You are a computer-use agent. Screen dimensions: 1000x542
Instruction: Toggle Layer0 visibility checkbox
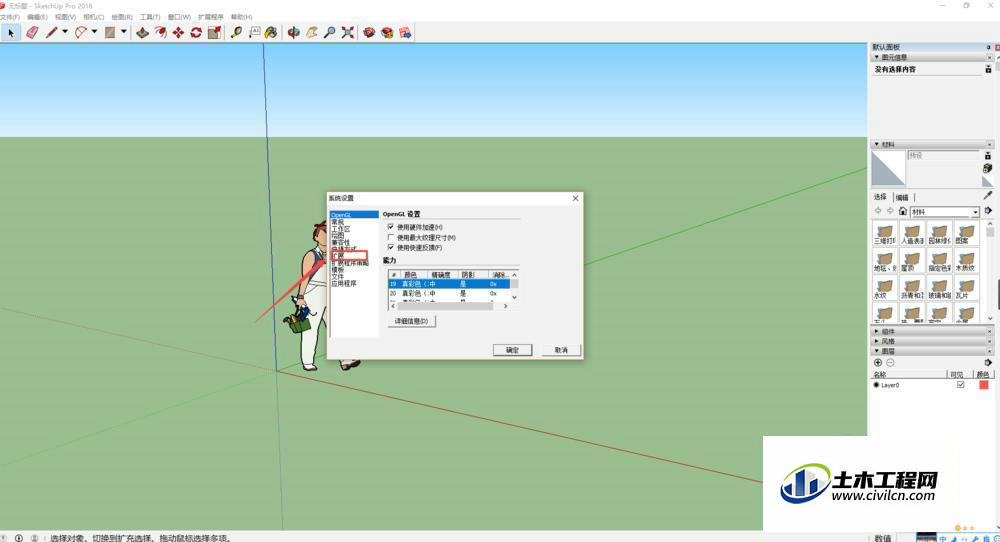point(960,385)
